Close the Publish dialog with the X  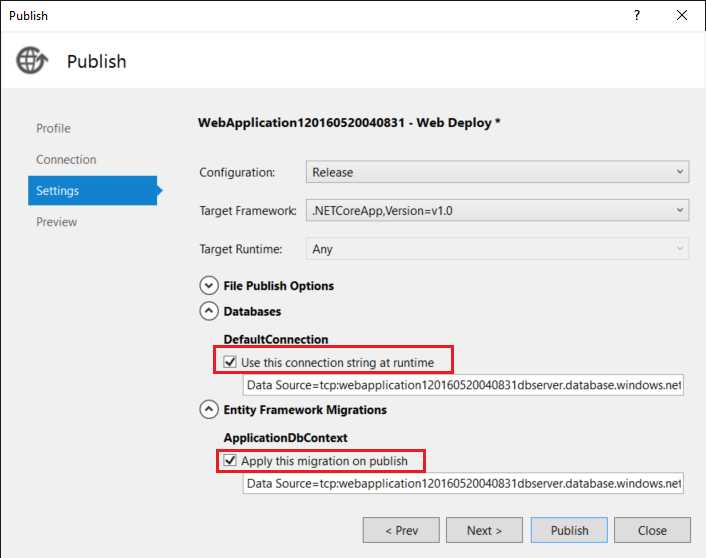point(682,15)
